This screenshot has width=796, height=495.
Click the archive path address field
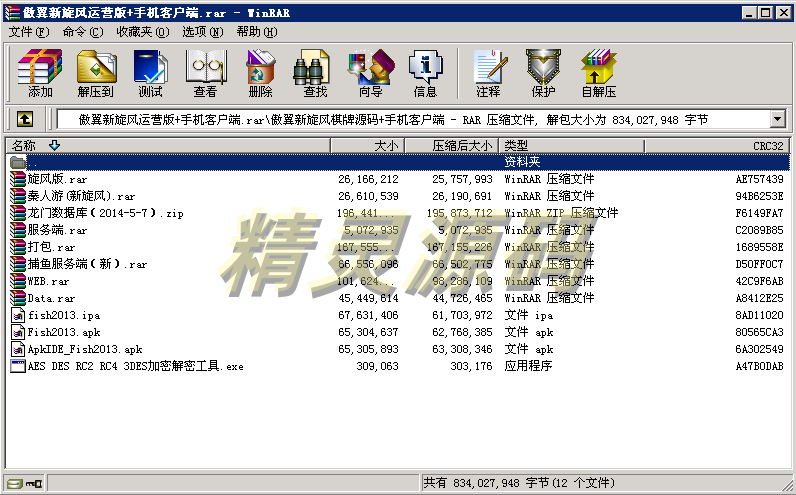(413, 120)
